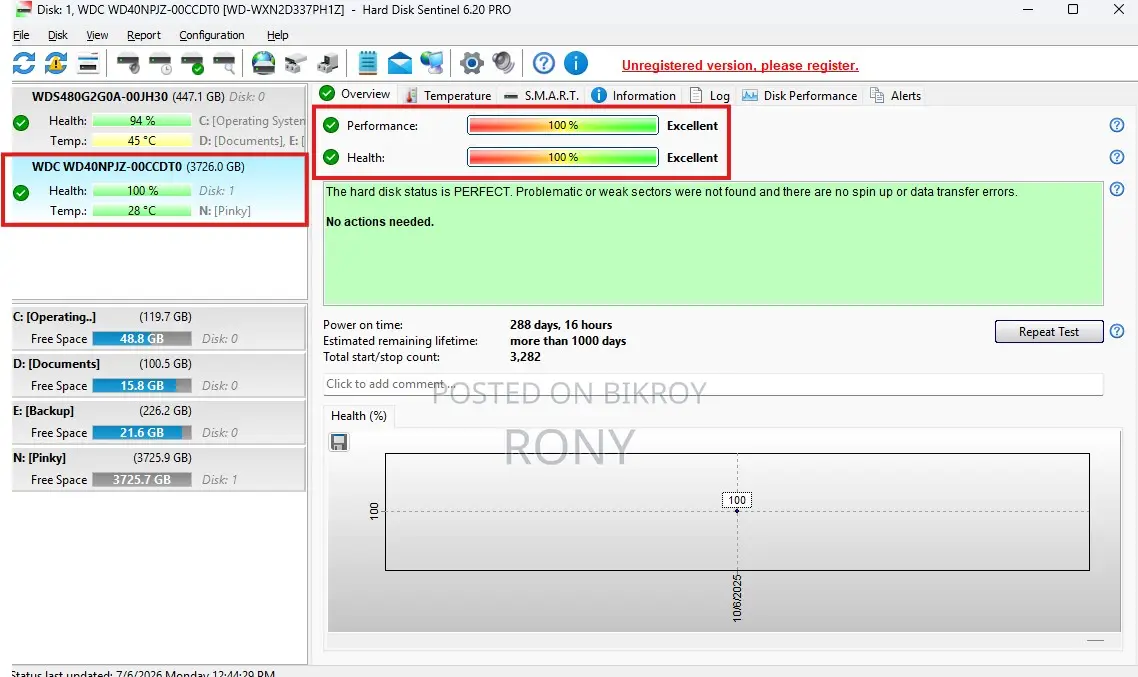
Task: Switch to the Log tab
Action: point(710,95)
